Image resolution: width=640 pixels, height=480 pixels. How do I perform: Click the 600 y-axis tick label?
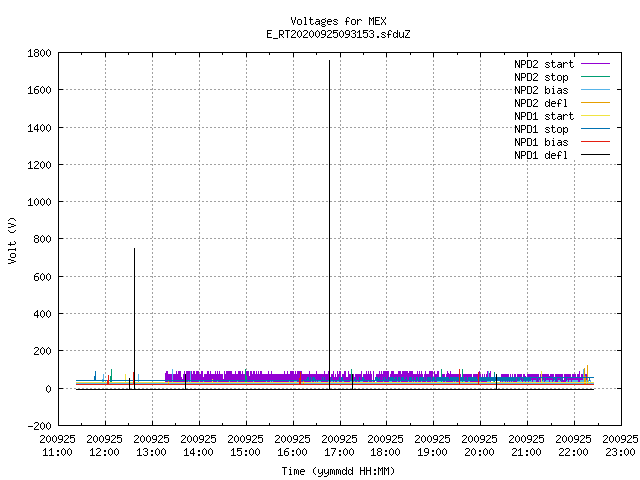coord(42,277)
